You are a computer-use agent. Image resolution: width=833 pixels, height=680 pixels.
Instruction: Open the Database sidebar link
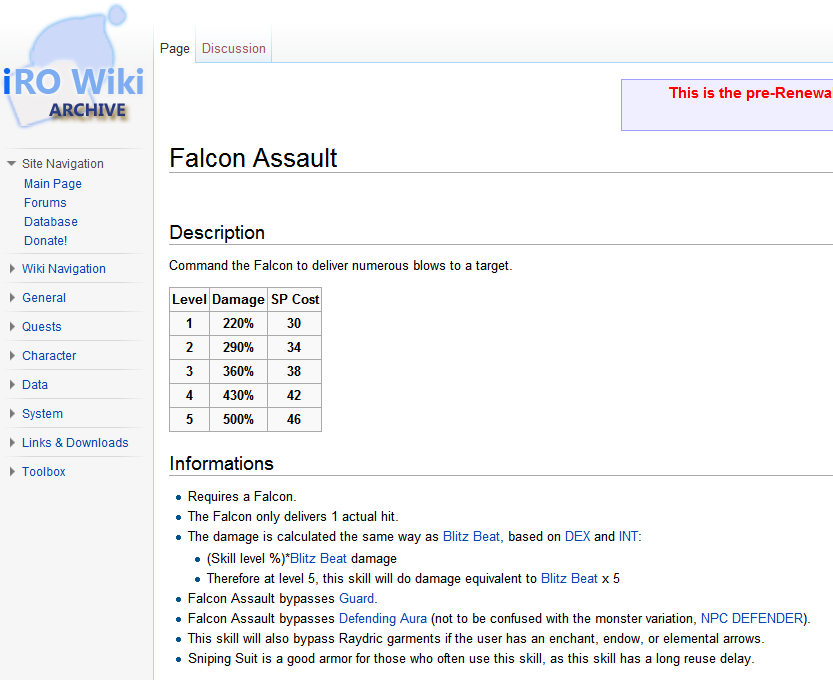pyautogui.click(x=51, y=222)
